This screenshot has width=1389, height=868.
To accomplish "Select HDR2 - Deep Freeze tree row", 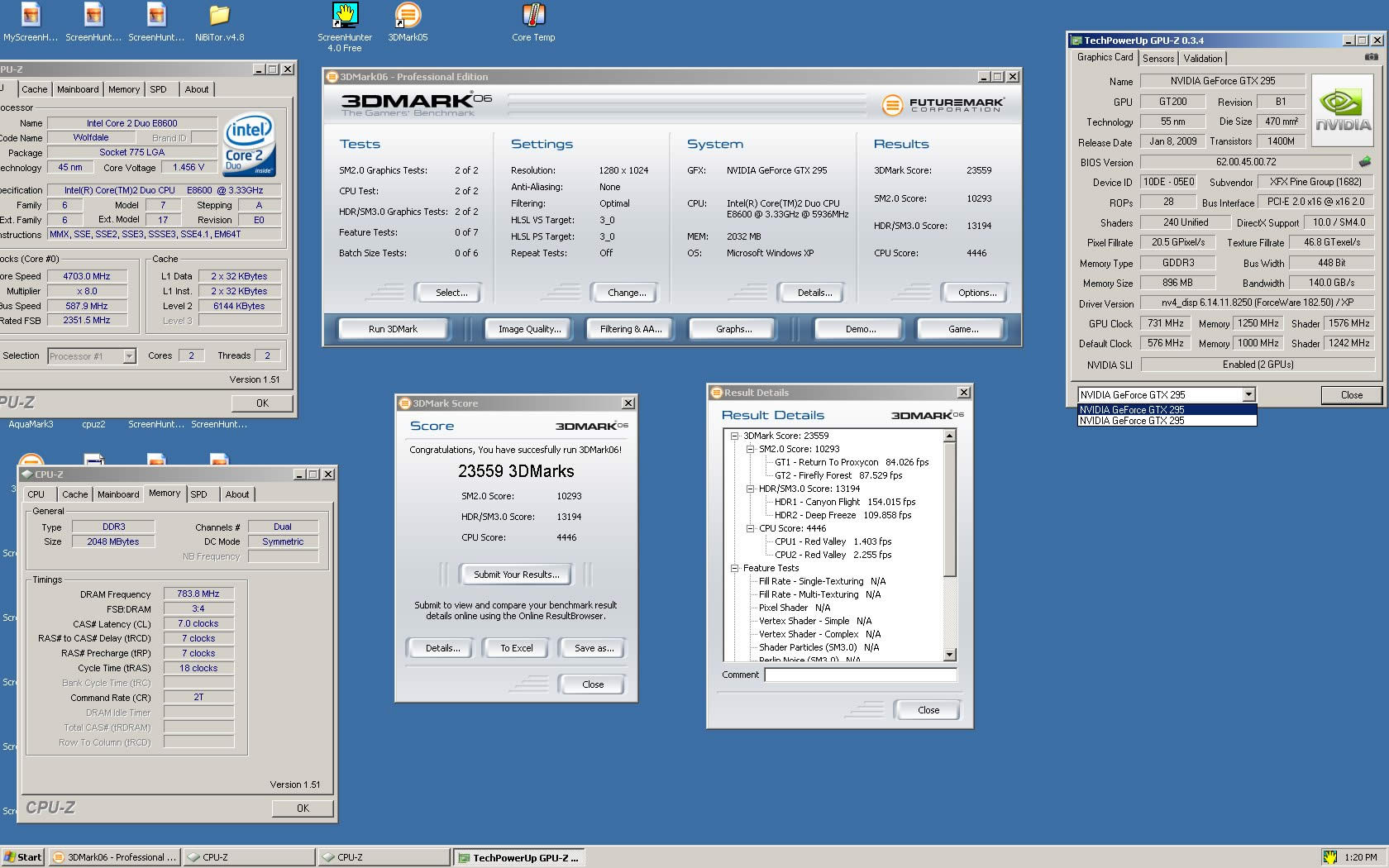I will [842, 515].
